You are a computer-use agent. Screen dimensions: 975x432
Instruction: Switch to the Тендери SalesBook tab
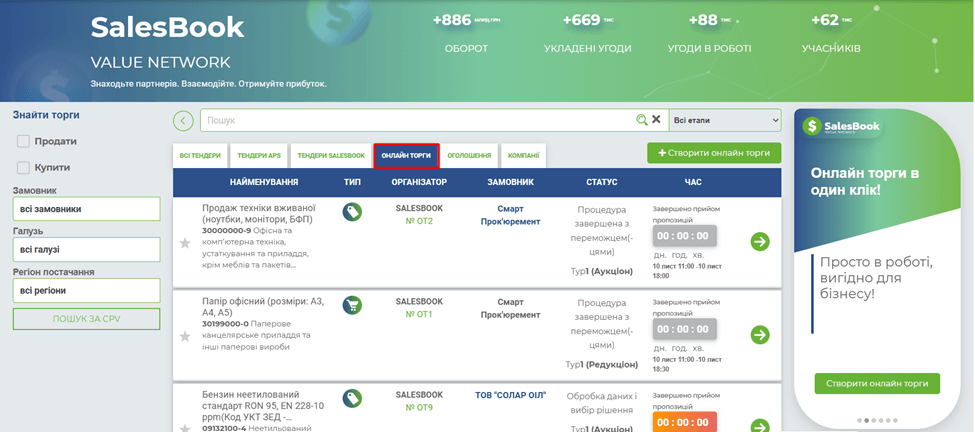pyautogui.click(x=331, y=155)
